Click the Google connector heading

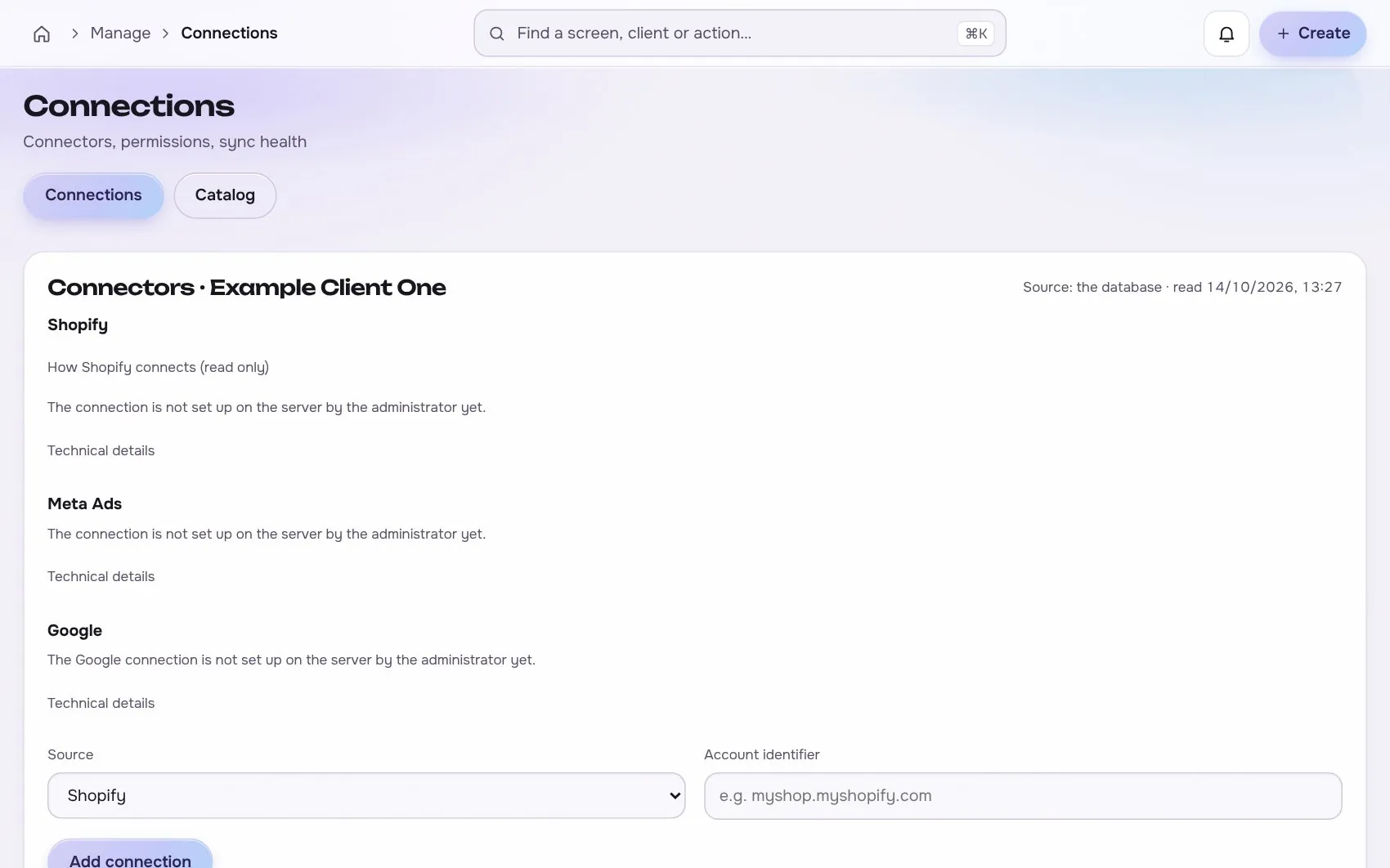(74, 630)
